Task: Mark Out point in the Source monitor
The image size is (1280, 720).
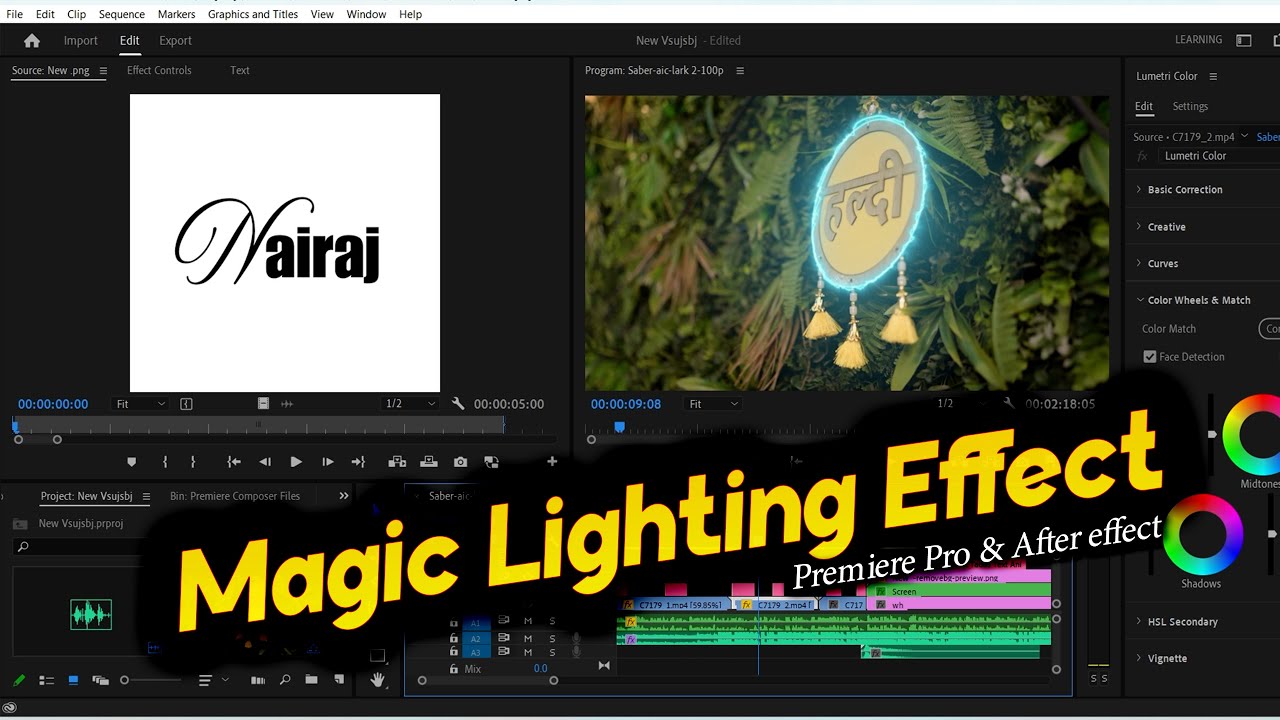Action: (192, 462)
